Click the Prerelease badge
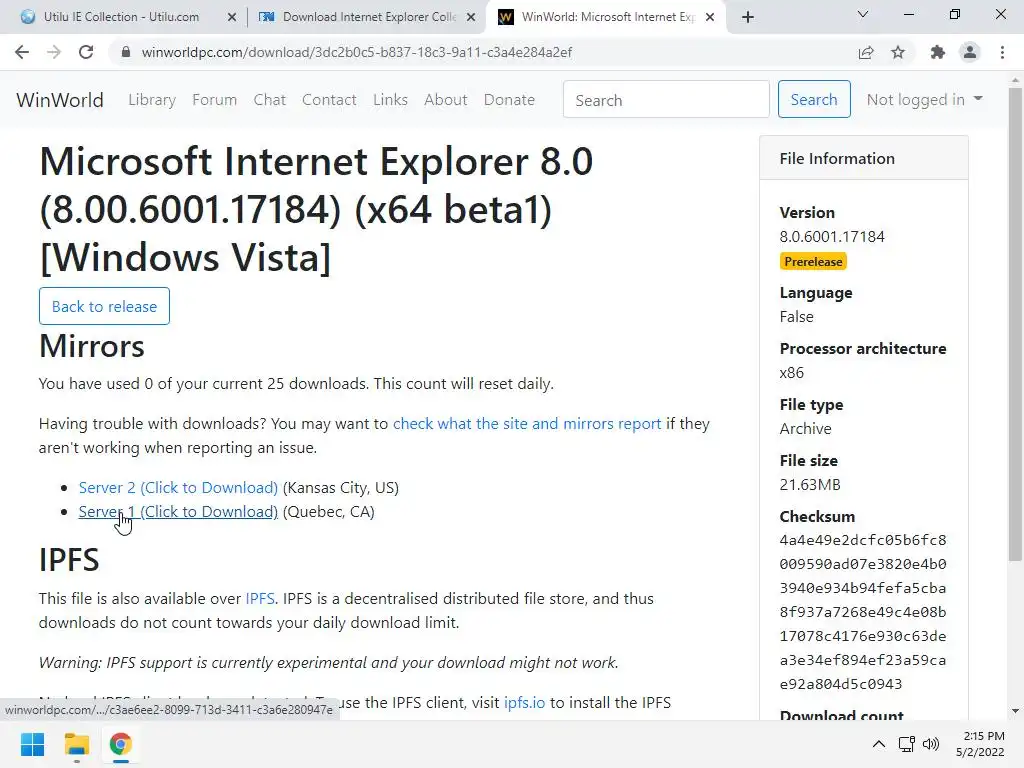Viewport: 1024px width, 768px height. 813,262
